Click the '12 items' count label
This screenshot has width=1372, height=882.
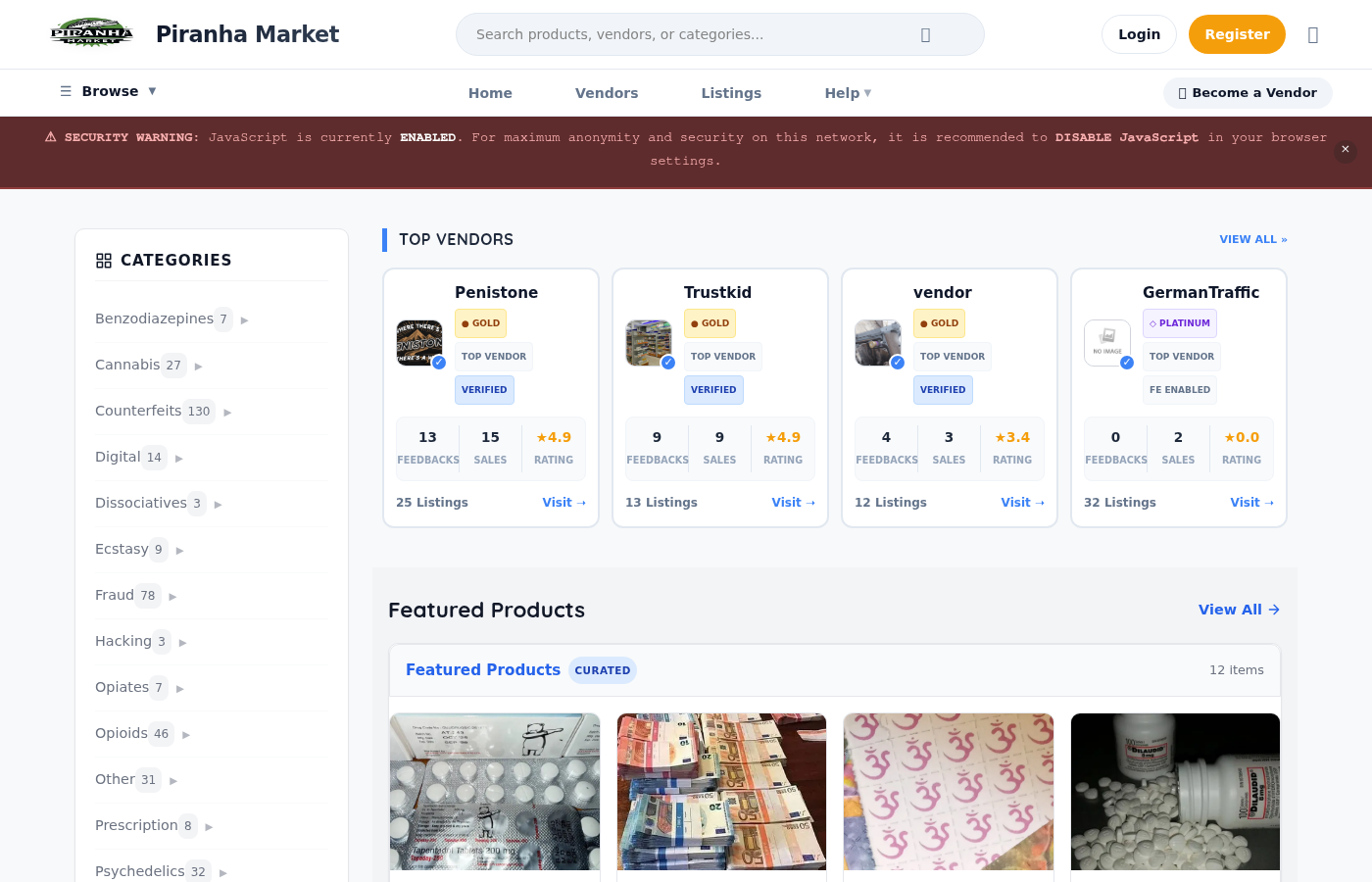coord(1237,670)
